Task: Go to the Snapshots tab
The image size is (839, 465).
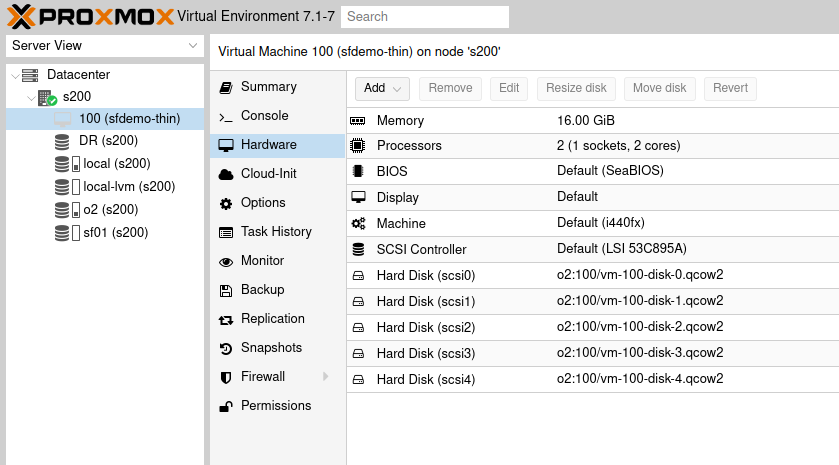Action: pos(278,347)
